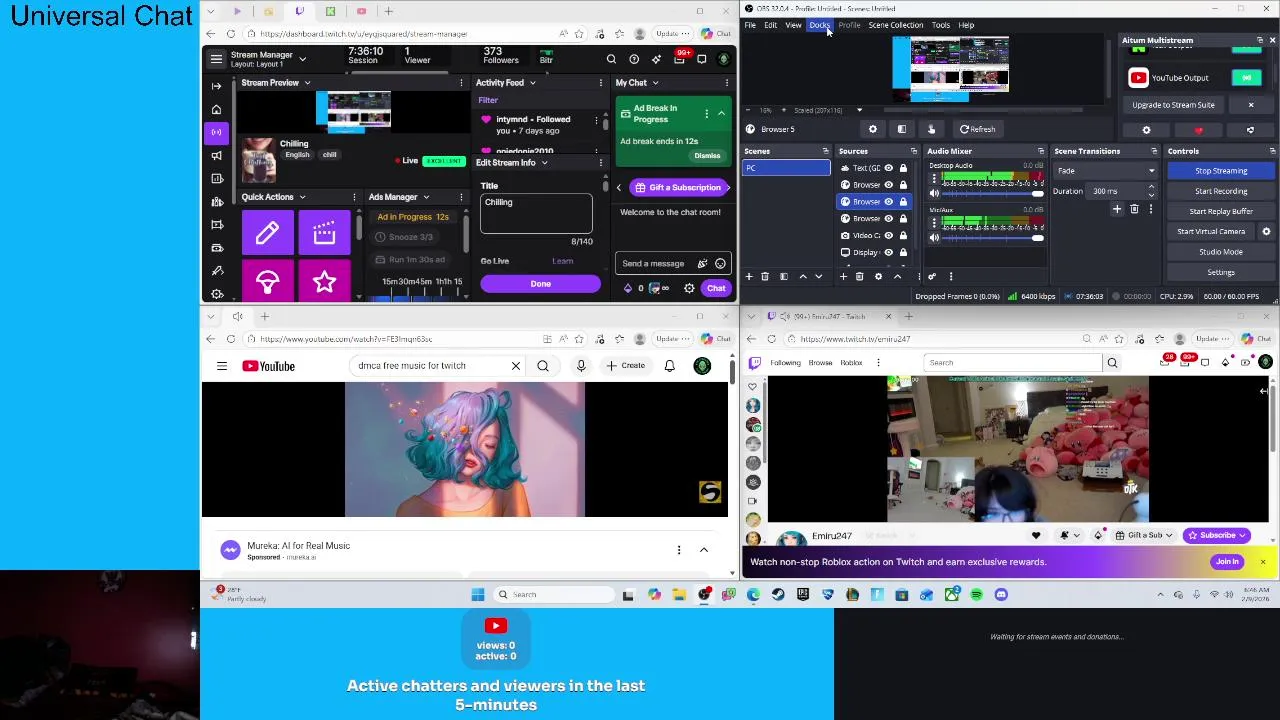Click the Aitum Multistream heart donate icon
The width and height of the screenshot is (1280, 720).
tap(1199, 130)
